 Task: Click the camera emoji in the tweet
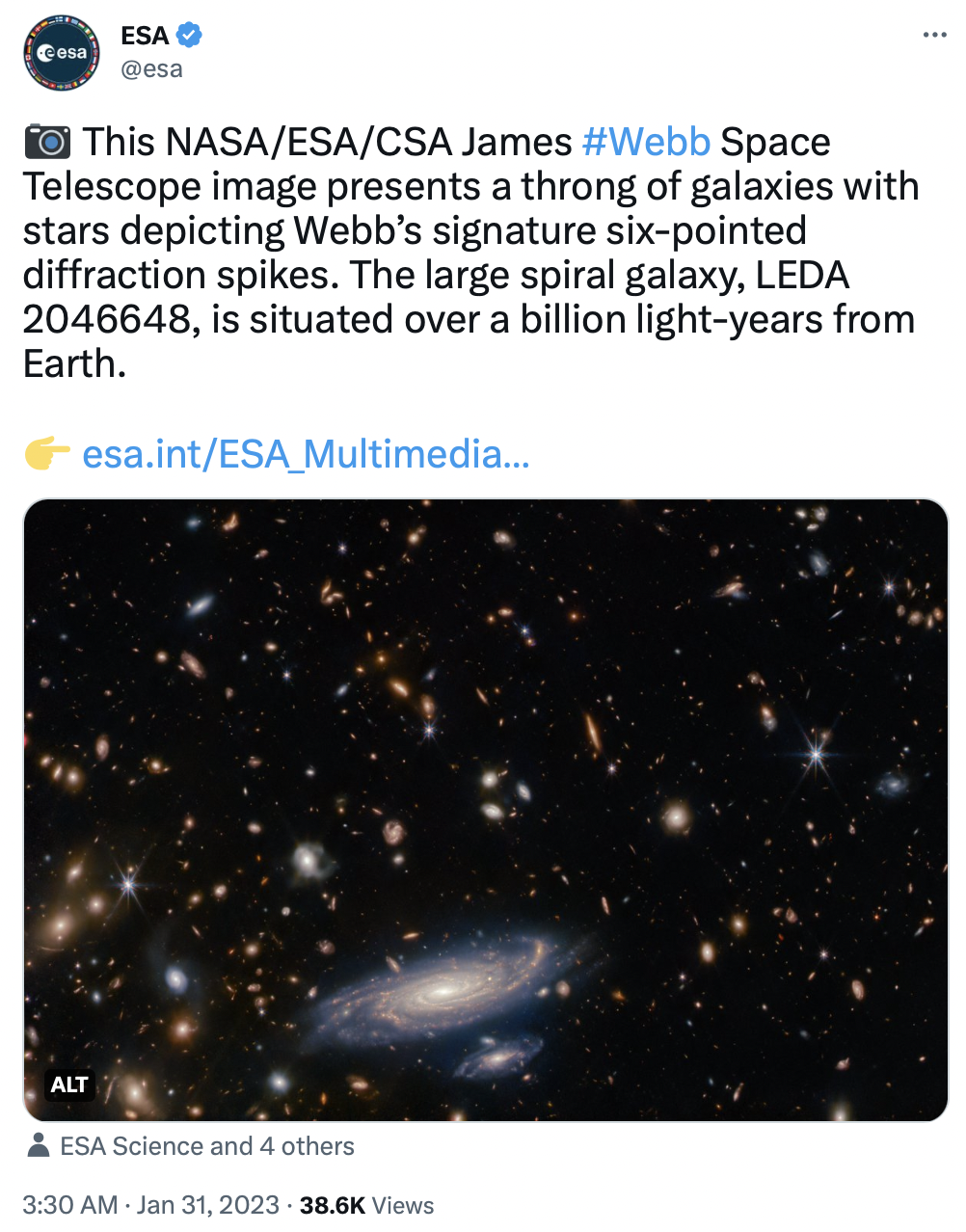pyautogui.click(x=47, y=142)
